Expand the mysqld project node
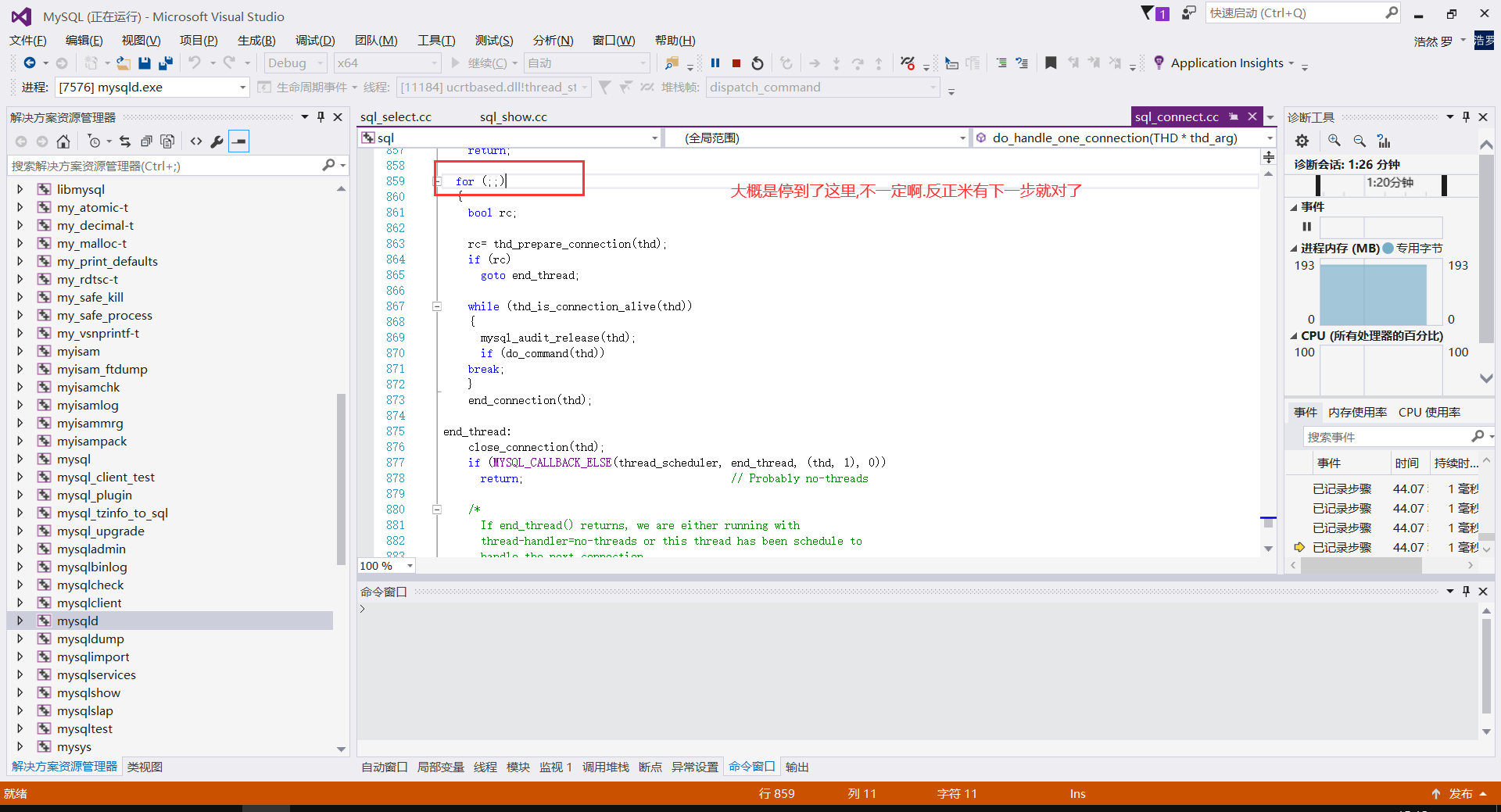 20,621
